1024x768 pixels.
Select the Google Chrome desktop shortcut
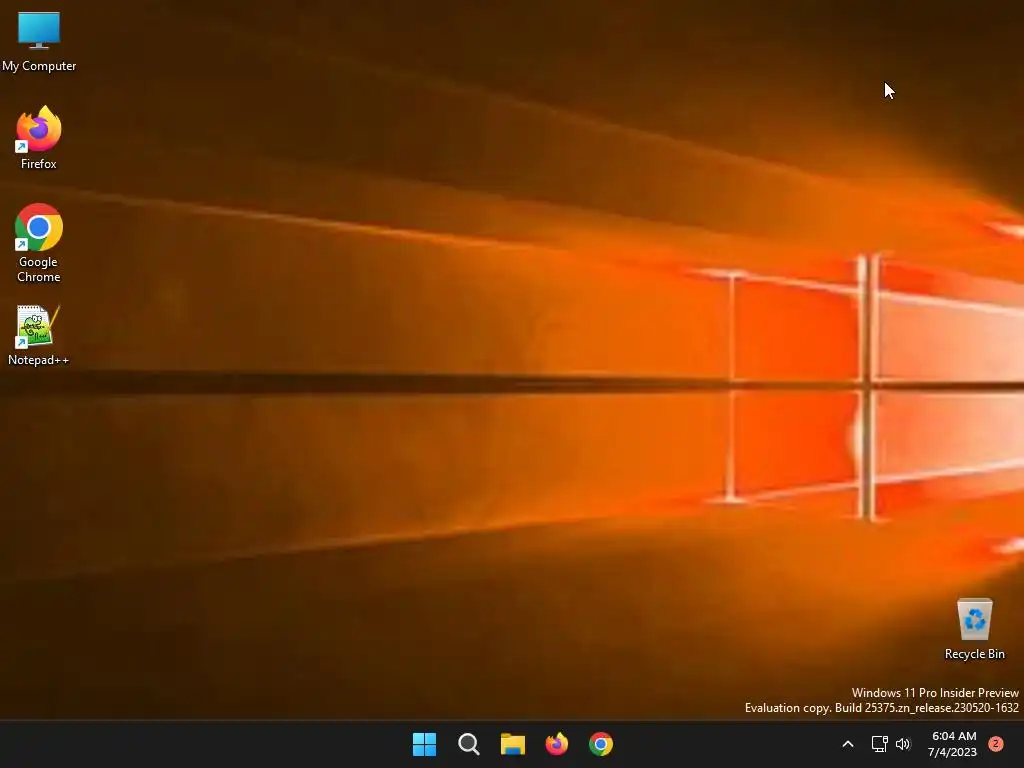(x=39, y=242)
